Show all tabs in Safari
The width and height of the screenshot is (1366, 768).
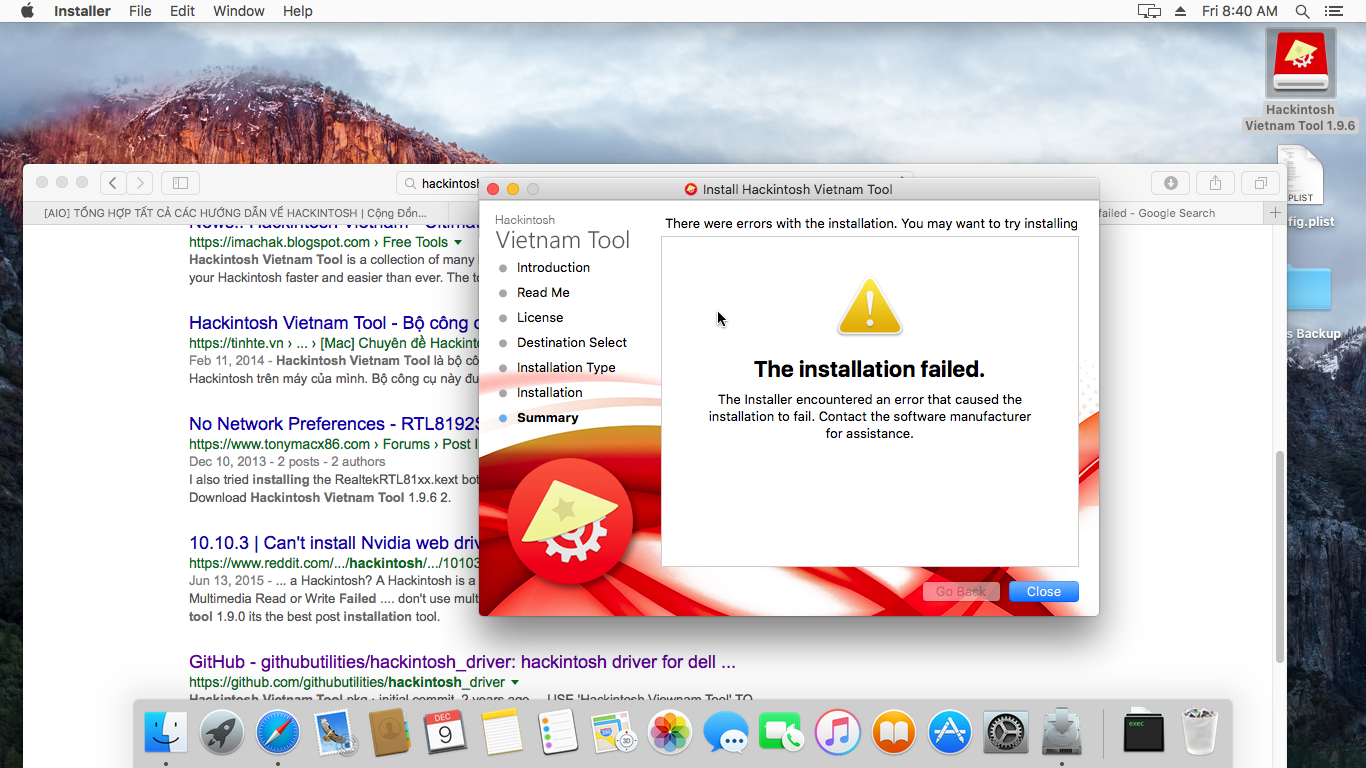pyautogui.click(x=1260, y=183)
